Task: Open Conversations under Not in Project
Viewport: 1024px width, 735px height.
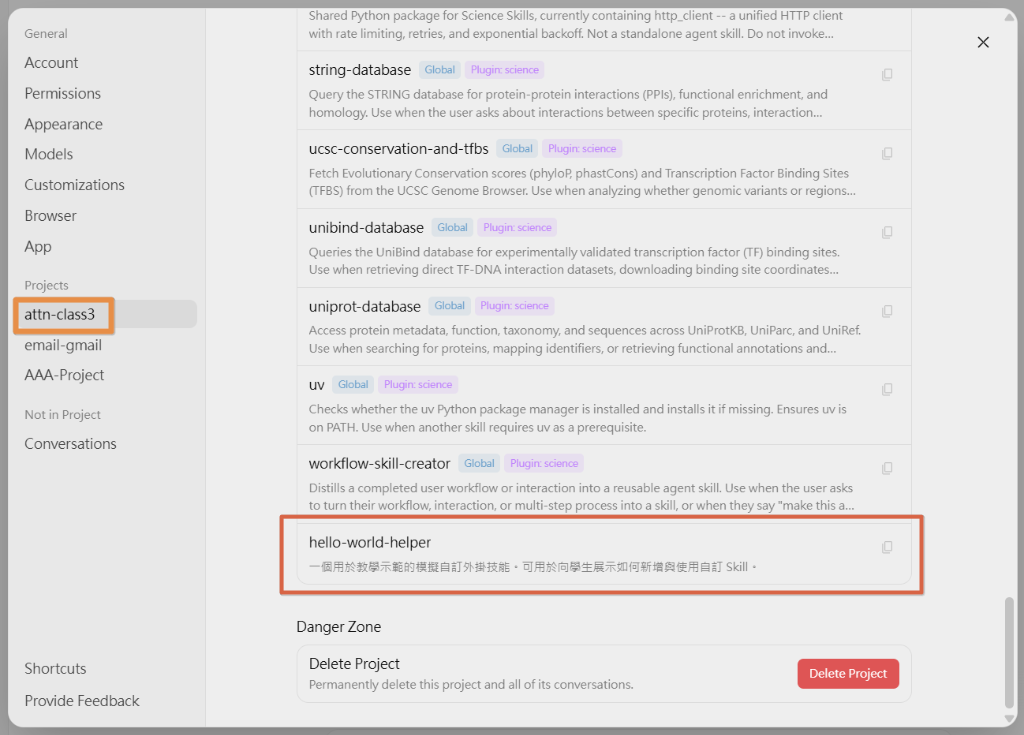Action: tap(71, 444)
